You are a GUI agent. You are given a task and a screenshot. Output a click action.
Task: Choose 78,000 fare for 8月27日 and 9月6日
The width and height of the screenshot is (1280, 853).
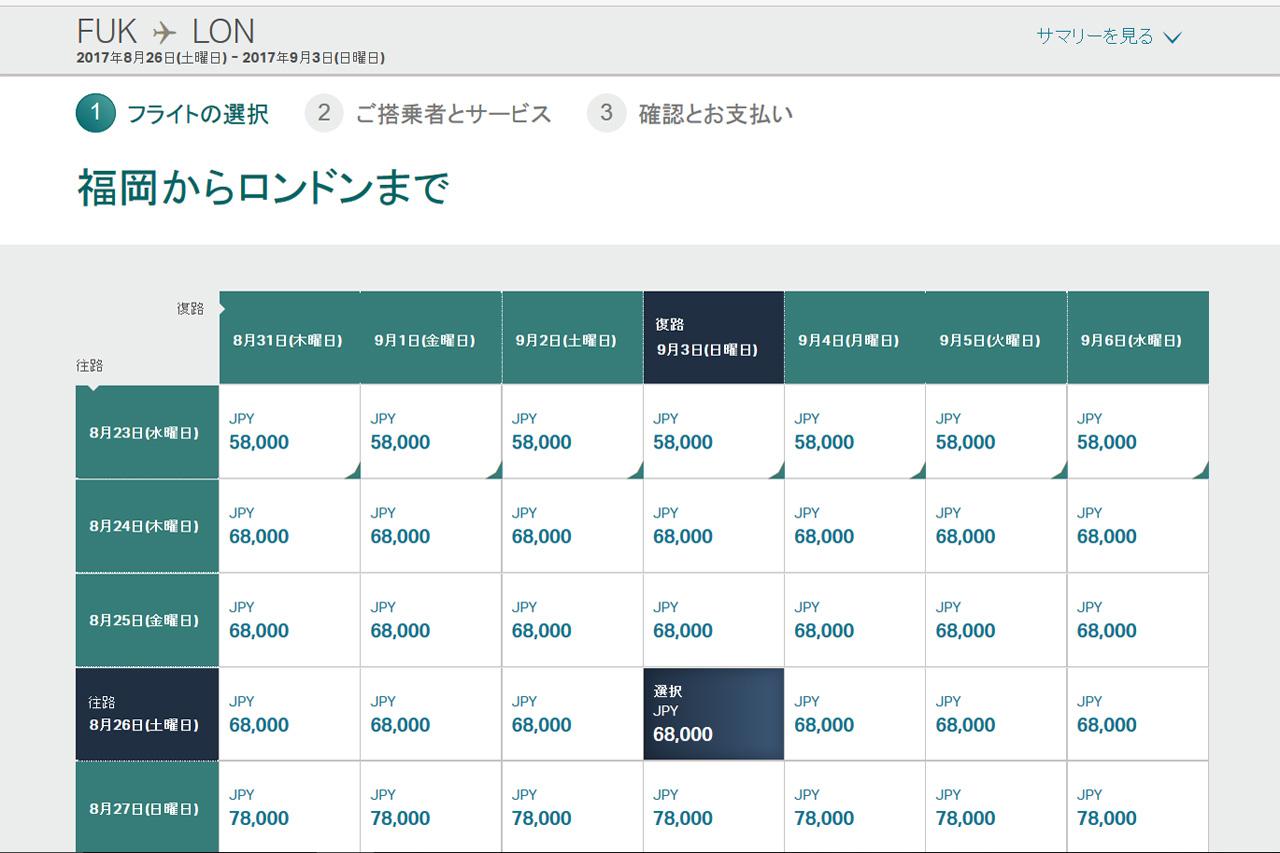click(x=1138, y=807)
